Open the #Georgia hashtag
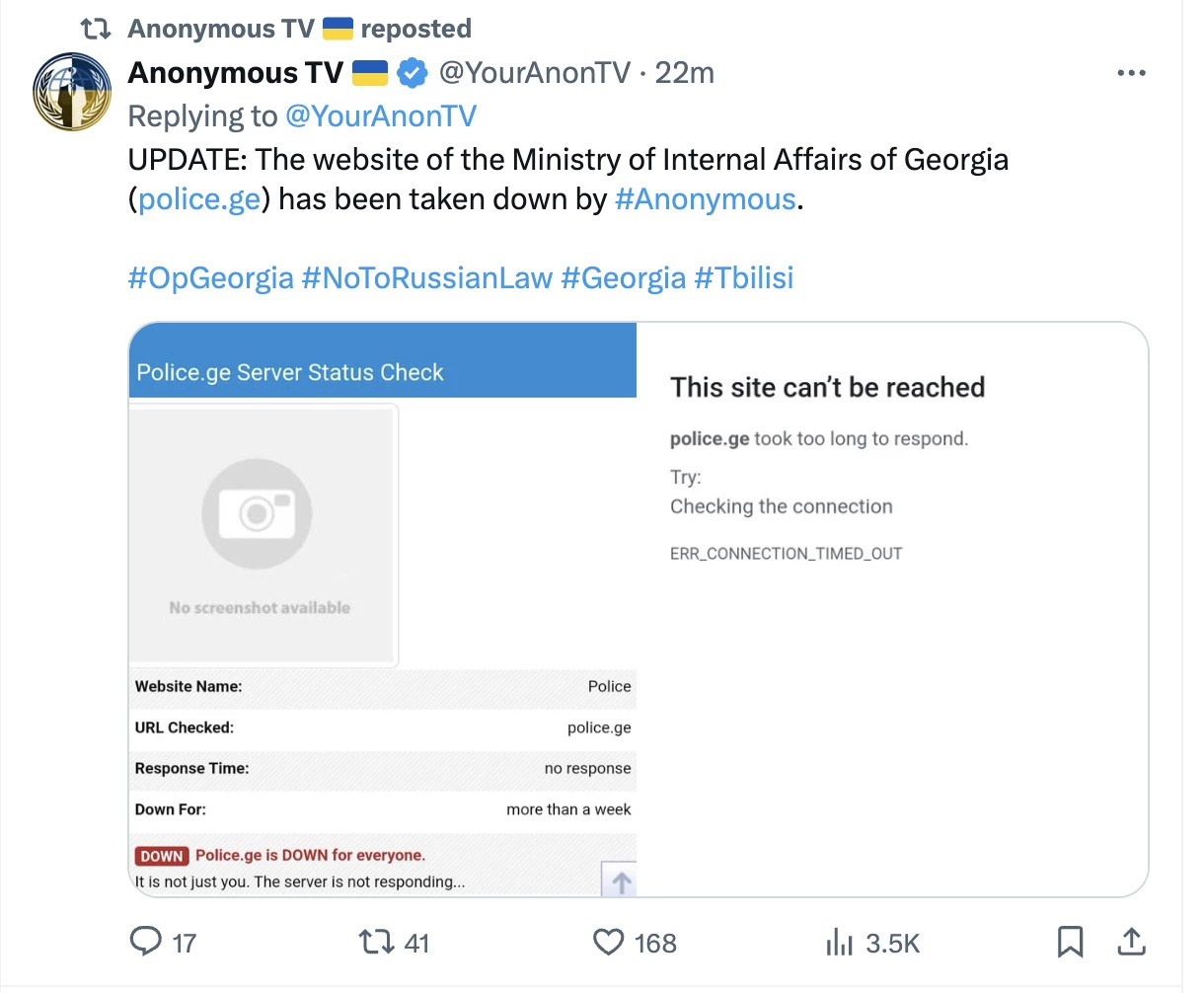Image resolution: width=1204 pixels, height=993 pixels. (623, 278)
